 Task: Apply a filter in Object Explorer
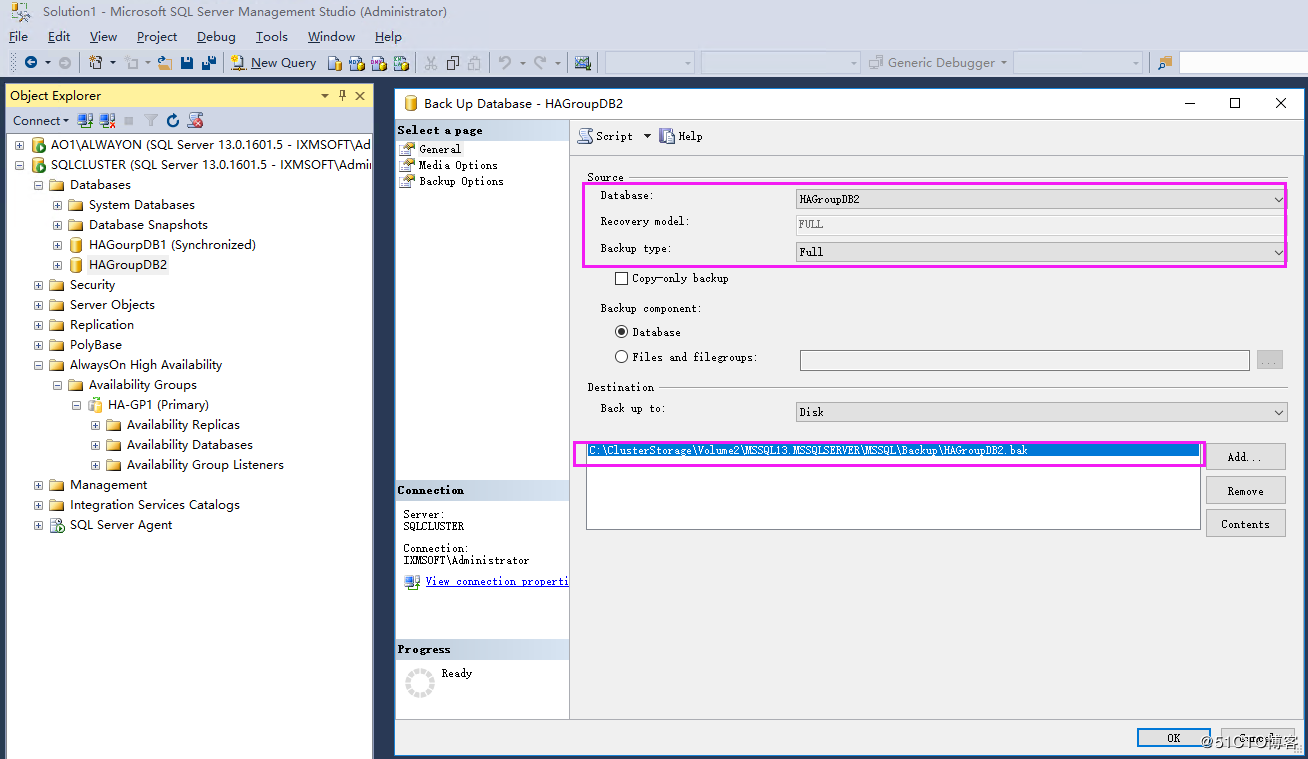tap(150, 119)
